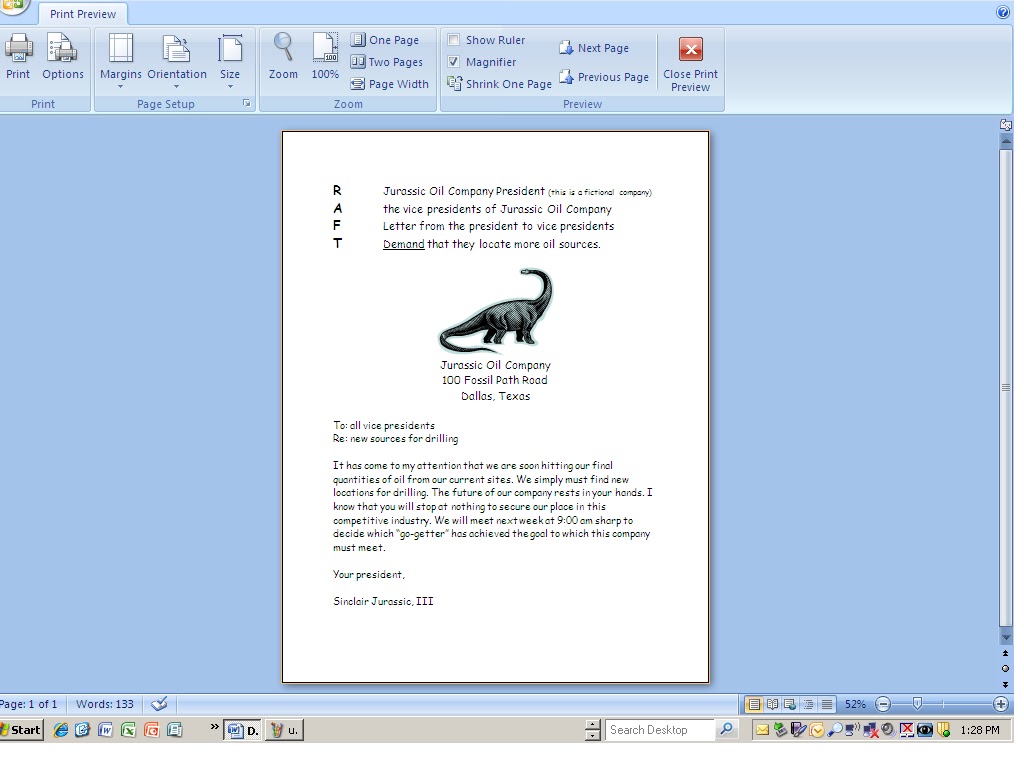Image resolution: width=1024 pixels, height=768 pixels.
Task: Select Page Width zoom option
Action: pyautogui.click(x=390, y=84)
